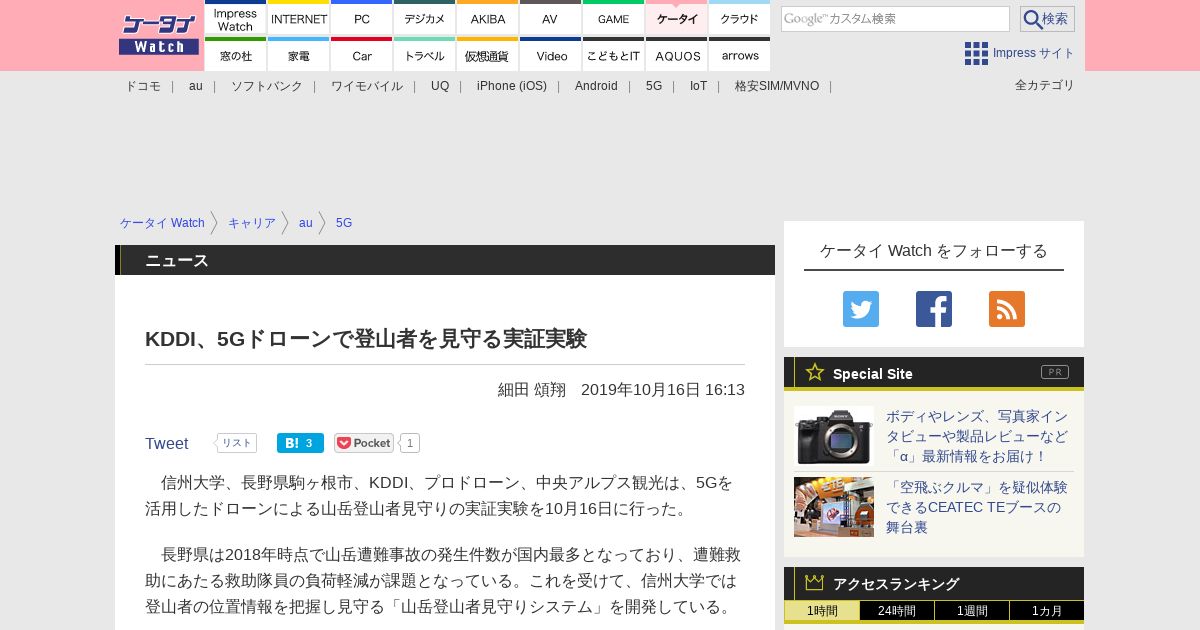Go to ドコモ category
The width and height of the screenshot is (1200, 630).
[143, 86]
